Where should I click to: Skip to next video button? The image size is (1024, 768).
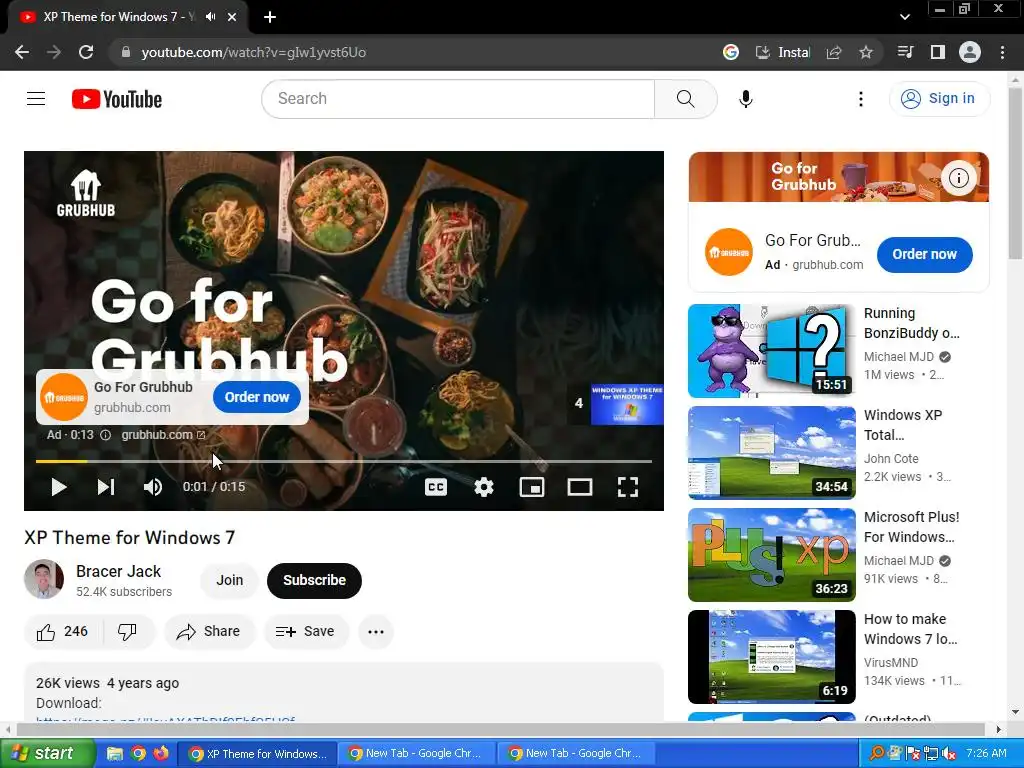pyautogui.click(x=106, y=487)
